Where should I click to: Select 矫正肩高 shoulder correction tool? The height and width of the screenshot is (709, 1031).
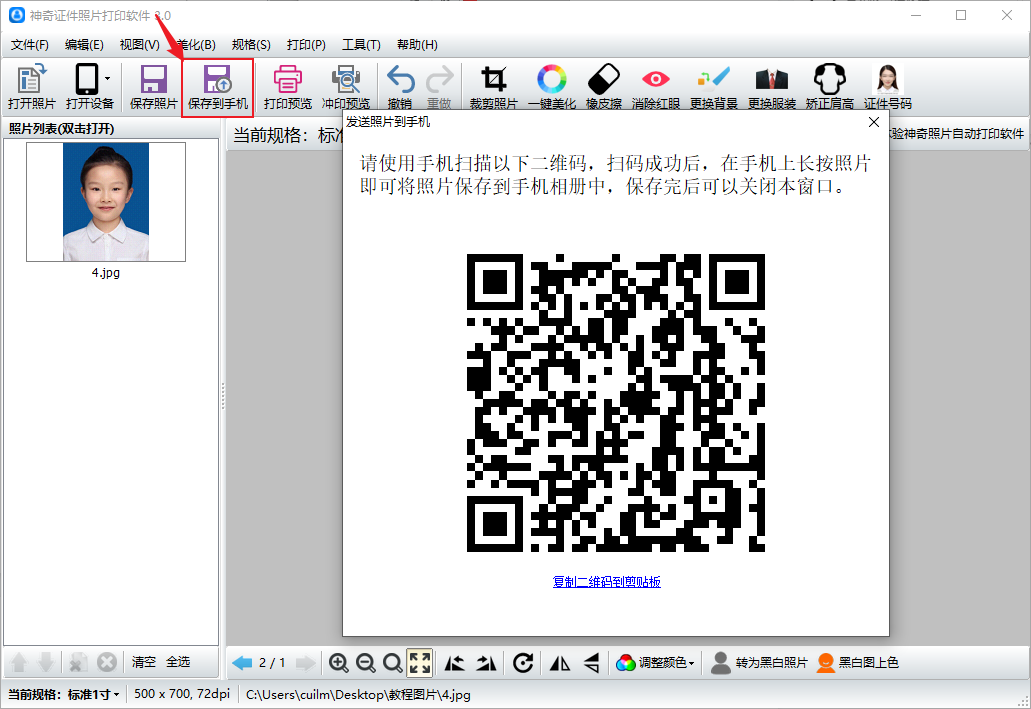click(830, 87)
